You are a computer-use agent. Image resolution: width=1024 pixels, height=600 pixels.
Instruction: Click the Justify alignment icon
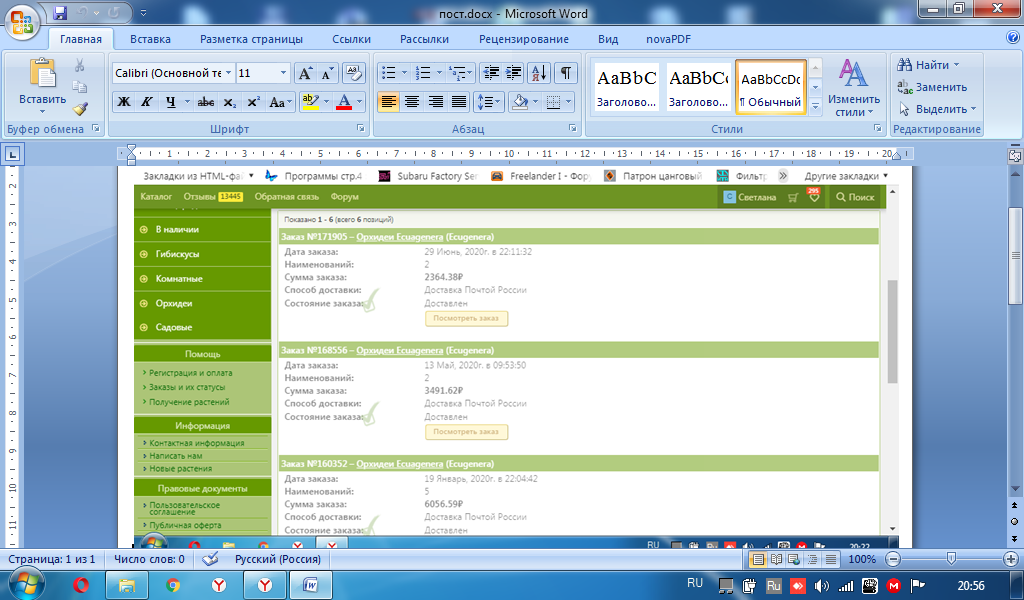click(459, 102)
